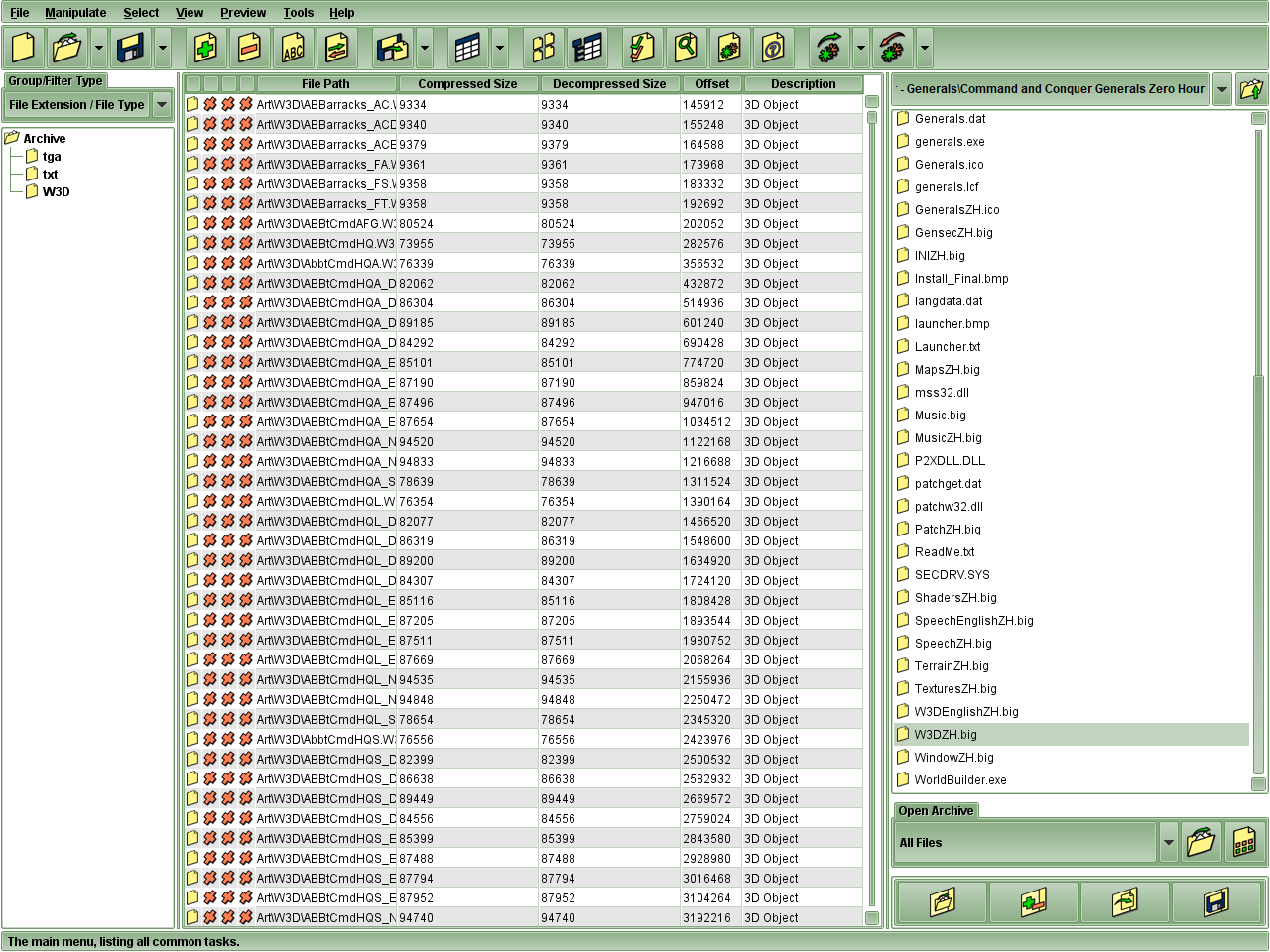The height and width of the screenshot is (952, 1270).
Task: Click the green arrow Redo toolbar icon
Action: click(x=828, y=47)
